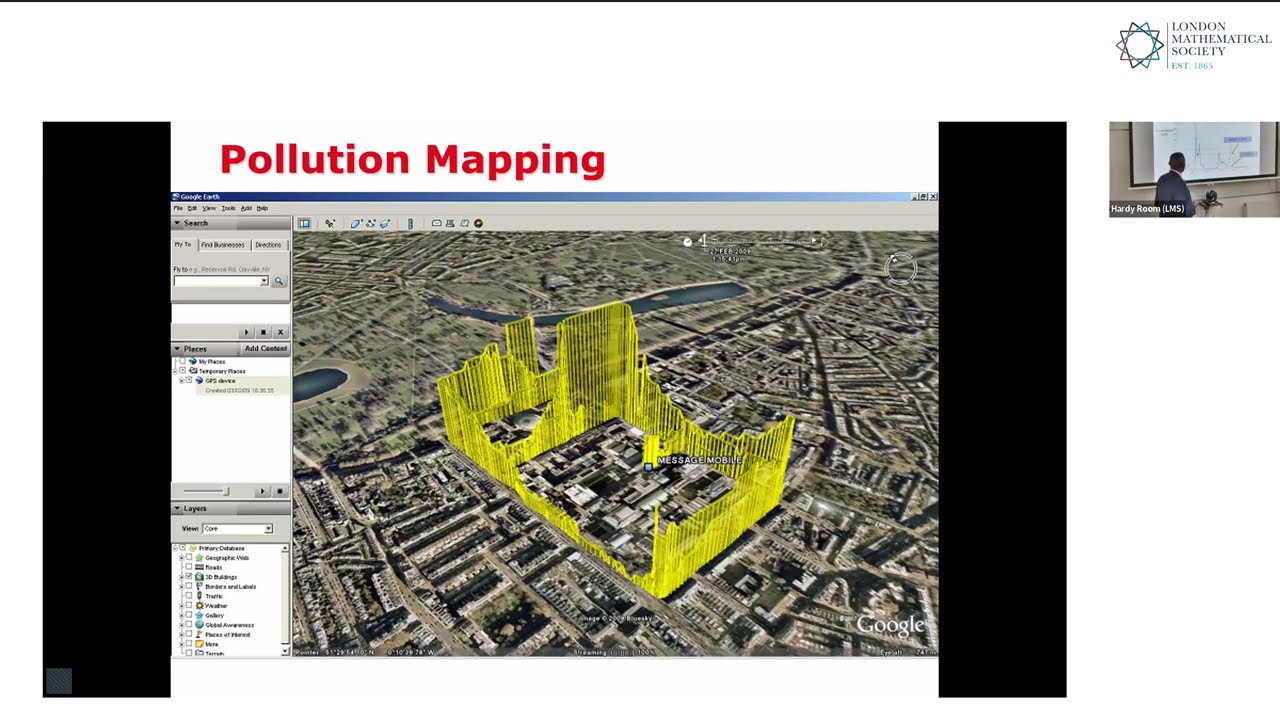The image size is (1280, 720).
Task: Click the clock icon on time slider
Action: [x=687, y=242]
